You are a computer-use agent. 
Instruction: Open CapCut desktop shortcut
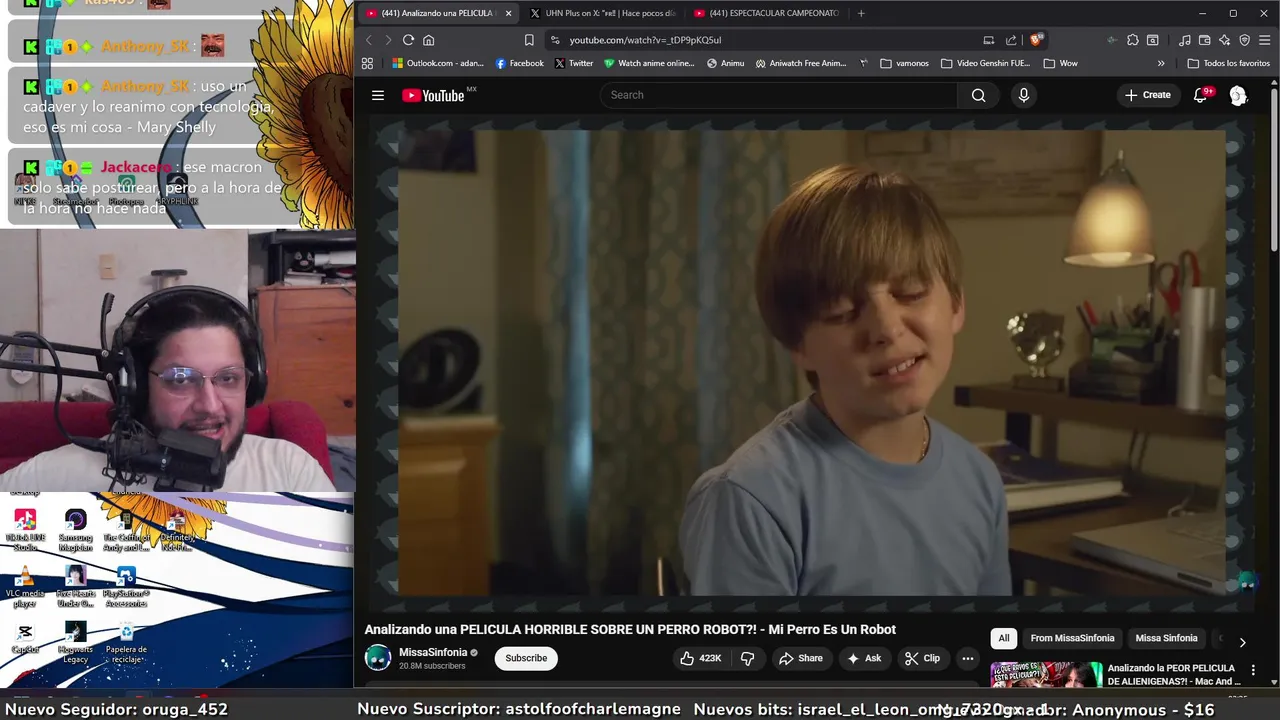[25, 637]
